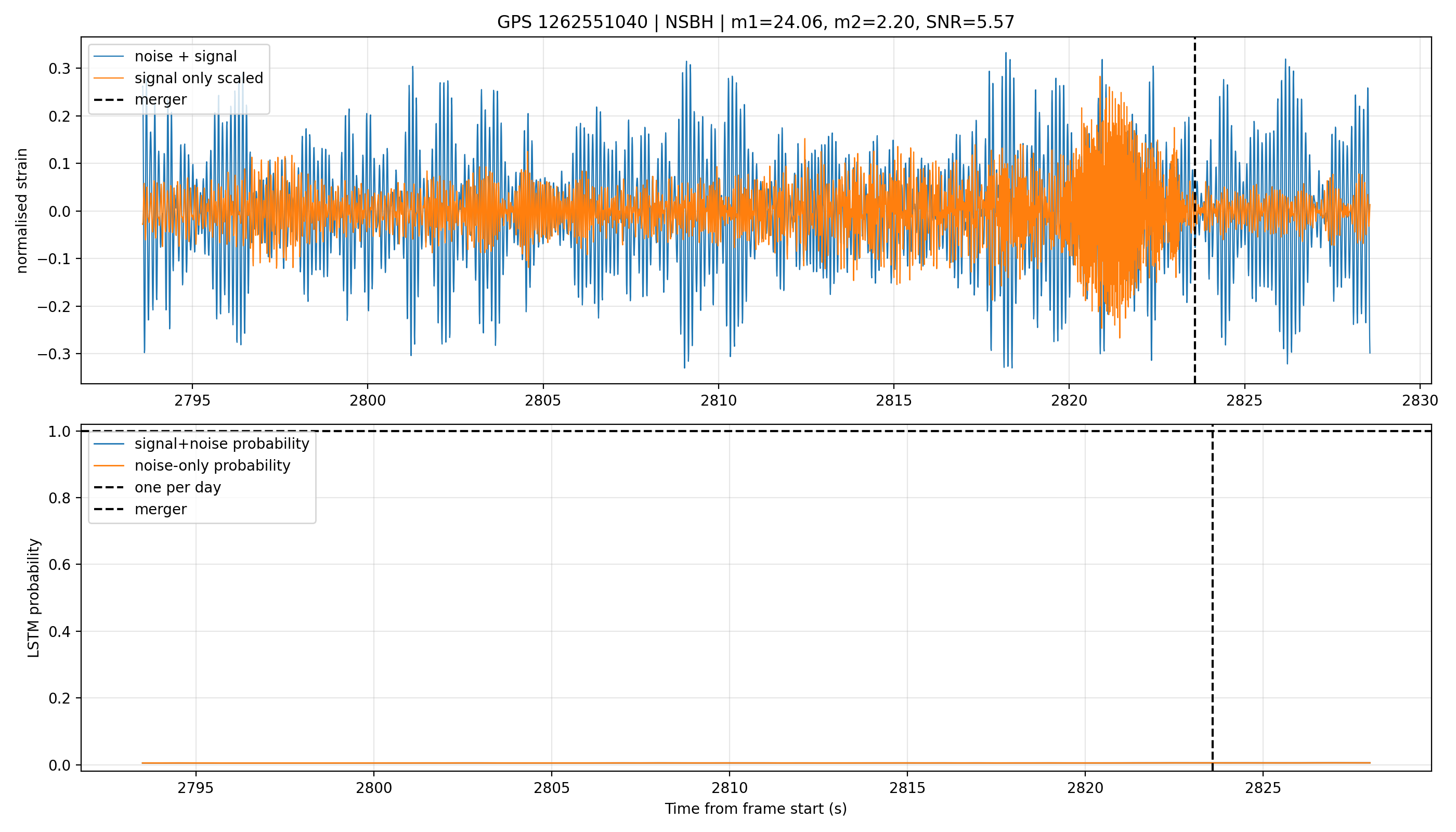This screenshot has width=1456, height=832.
Task: Click the orange signal peak near 2821 seconds
Action: pyautogui.click(x=1100, y=77)
